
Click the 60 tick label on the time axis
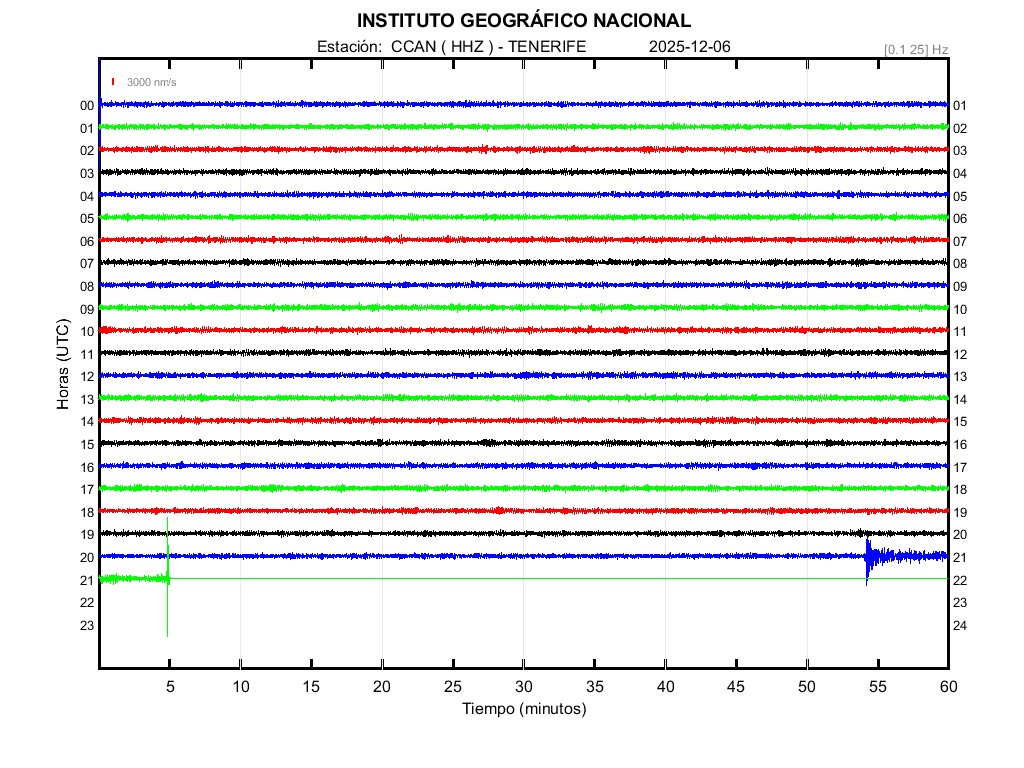pos(947,686)
